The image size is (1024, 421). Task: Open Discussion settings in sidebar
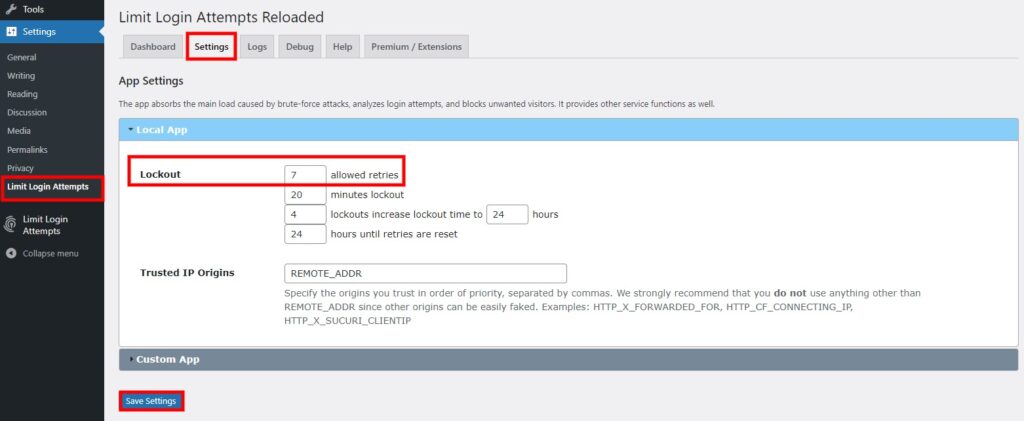click(x=27, y=112)
